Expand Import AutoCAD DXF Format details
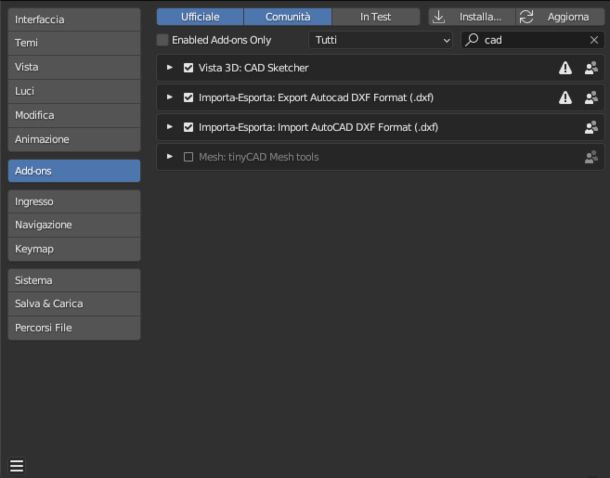The width and height of the screenshot is (610, 478). [170, 128]
